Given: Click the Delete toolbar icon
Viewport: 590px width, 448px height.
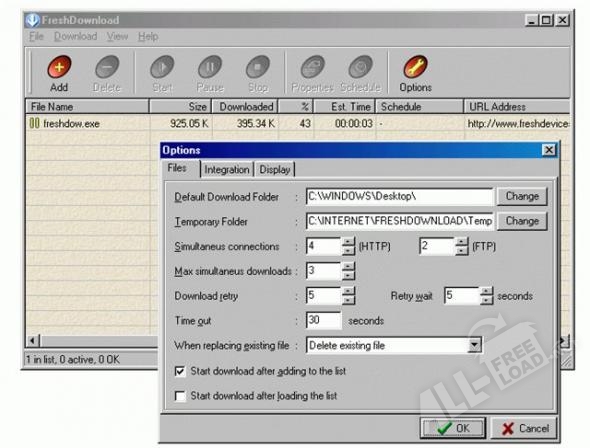Looking at the screenshot, I should pos(107,67).
